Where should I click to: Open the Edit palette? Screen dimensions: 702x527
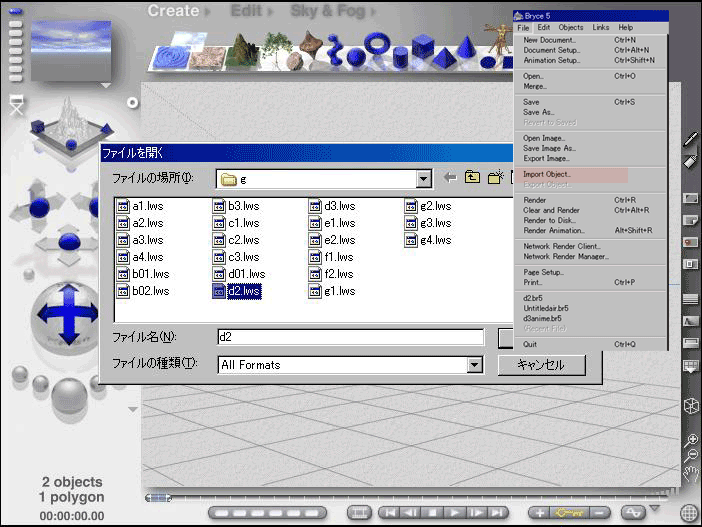246,11
